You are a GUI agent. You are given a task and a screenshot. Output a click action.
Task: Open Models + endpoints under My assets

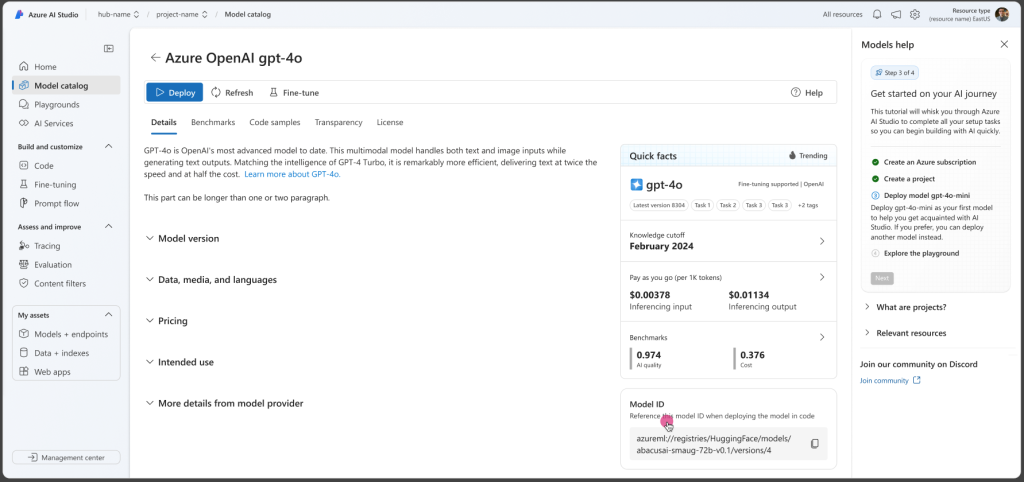pyautogui.click(x=66, y=334)
